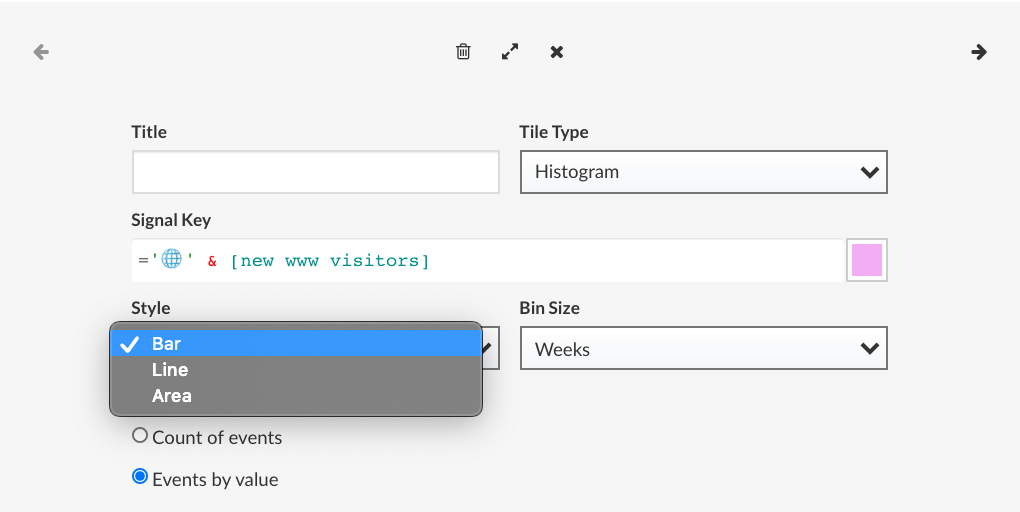Viewport: 1020px width, 512px height.
Task: Click into the empty Title field
Action: (x=315, y=172)
